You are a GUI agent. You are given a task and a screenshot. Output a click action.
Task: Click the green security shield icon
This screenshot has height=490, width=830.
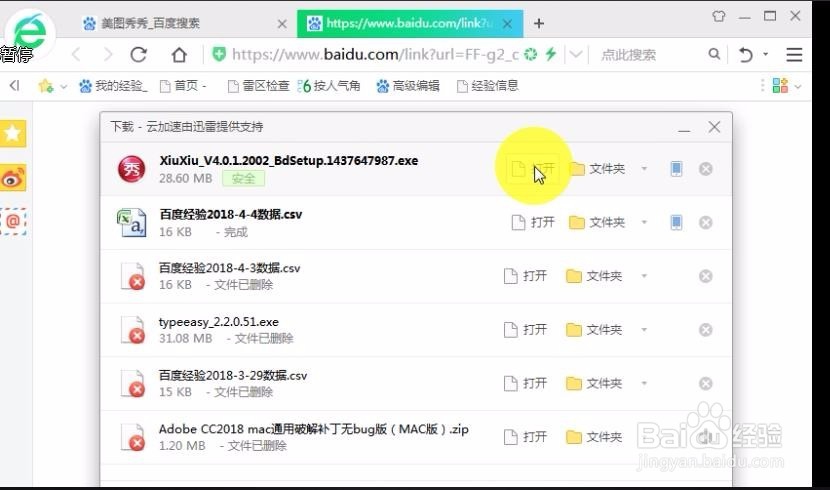pyautogui.click(x=219, y=54)
